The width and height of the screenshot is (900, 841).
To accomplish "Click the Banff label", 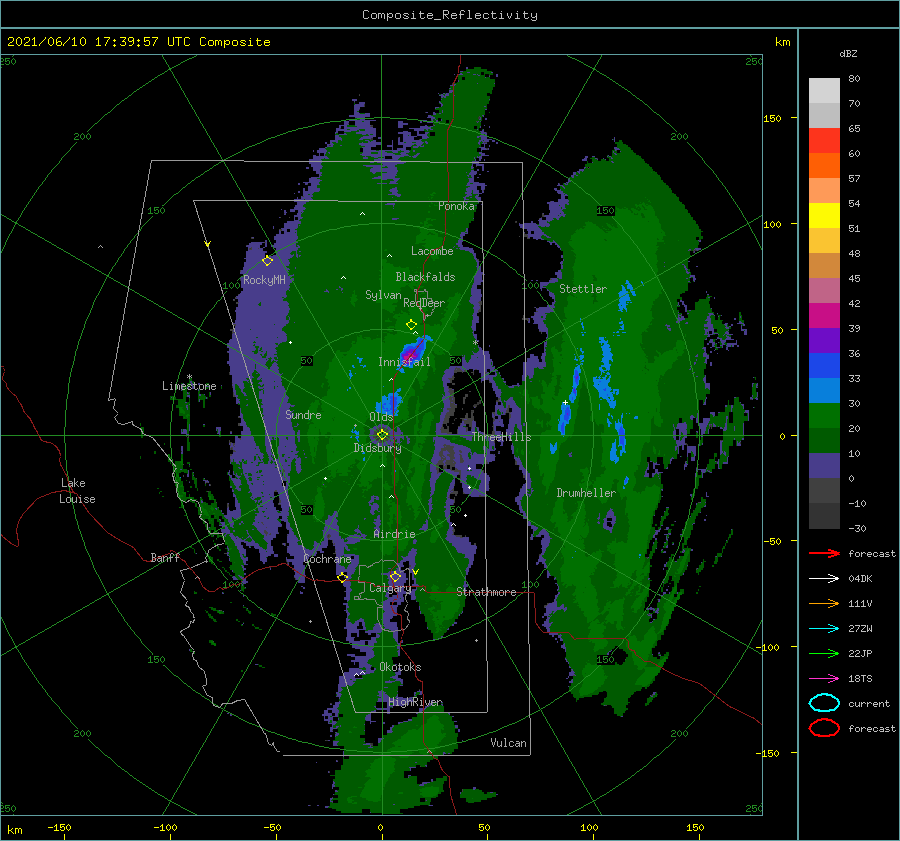I will click(x=165, y=557).
